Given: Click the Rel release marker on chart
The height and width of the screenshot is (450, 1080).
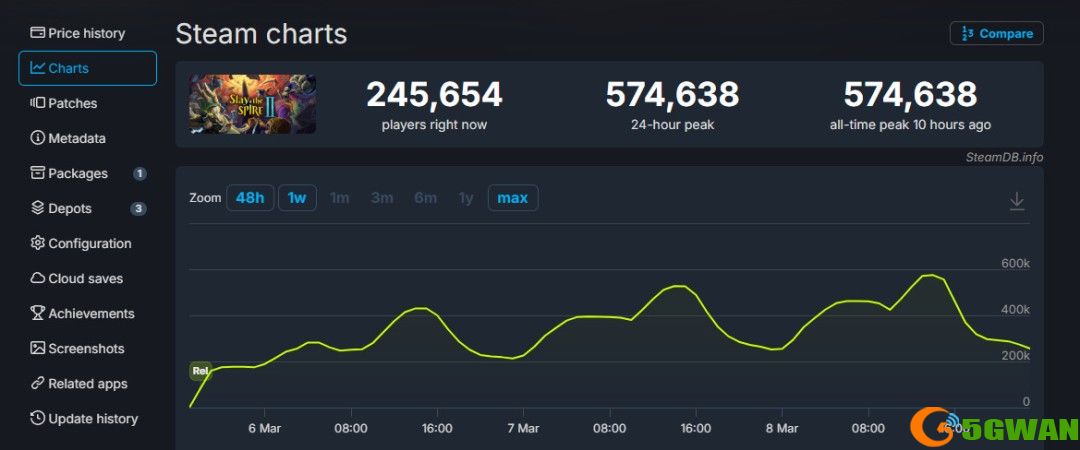Looking at the screenshot, I should (200, 371).
